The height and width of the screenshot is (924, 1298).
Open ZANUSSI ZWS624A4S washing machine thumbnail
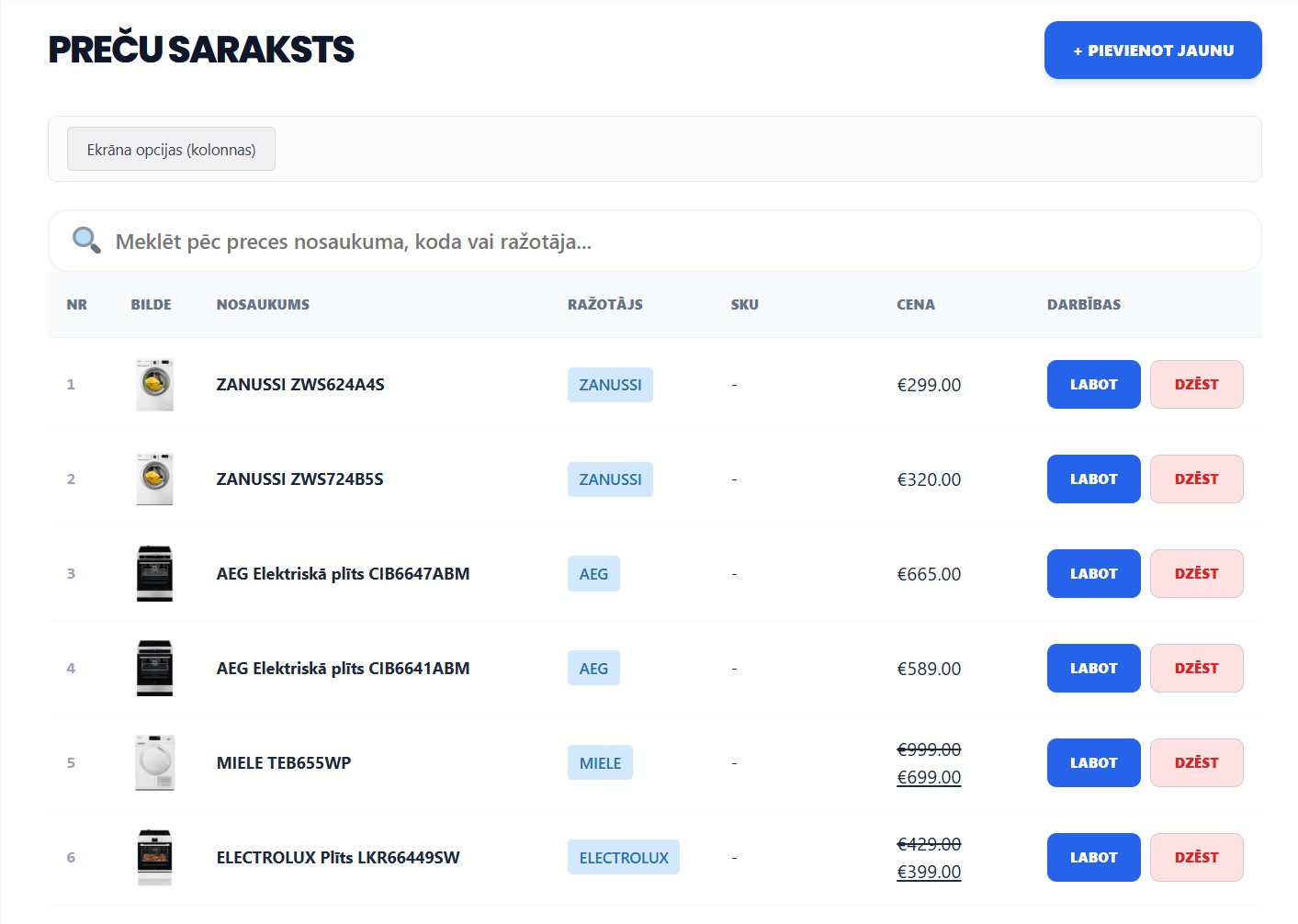pos(154,384)
